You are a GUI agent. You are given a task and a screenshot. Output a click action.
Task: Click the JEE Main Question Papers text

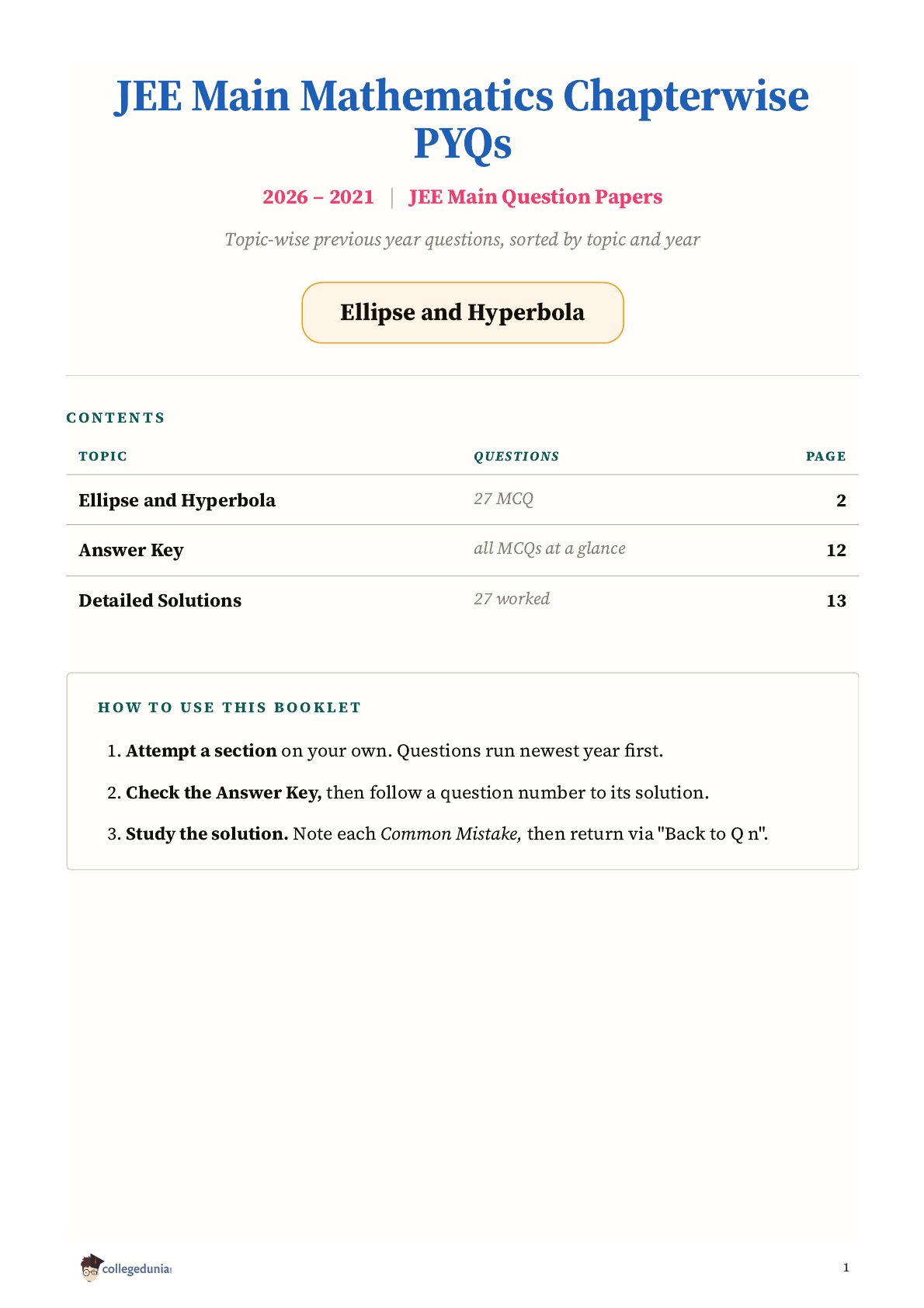pos(536,197)
